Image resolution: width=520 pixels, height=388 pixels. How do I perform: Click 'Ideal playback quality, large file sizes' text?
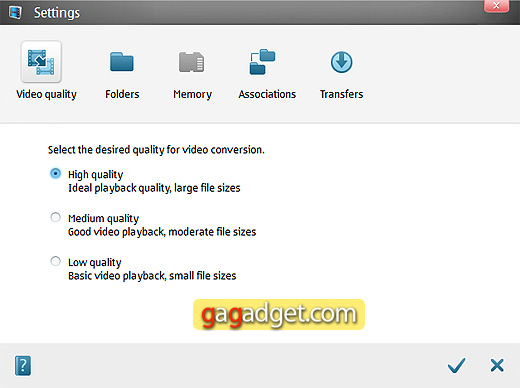[154, 188]
